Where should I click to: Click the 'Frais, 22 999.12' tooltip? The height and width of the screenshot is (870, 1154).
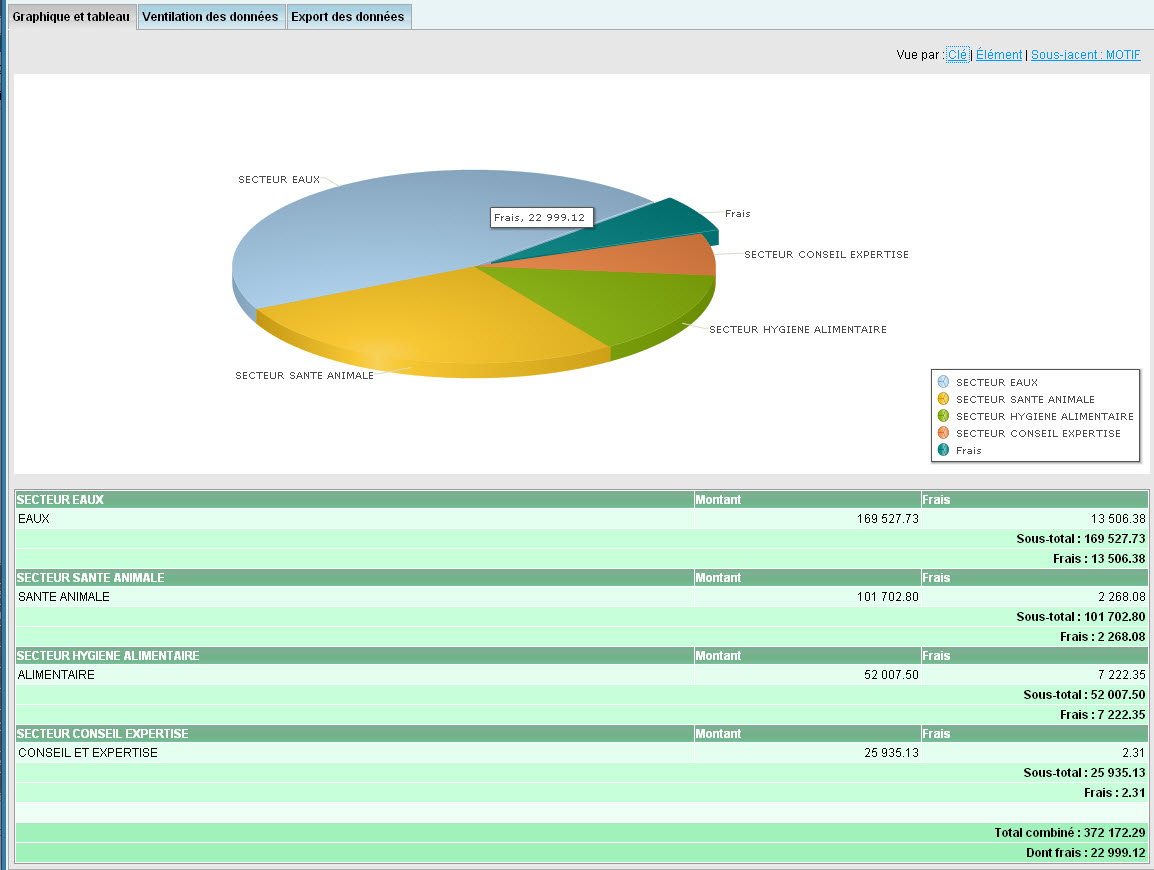coord(542,217)
